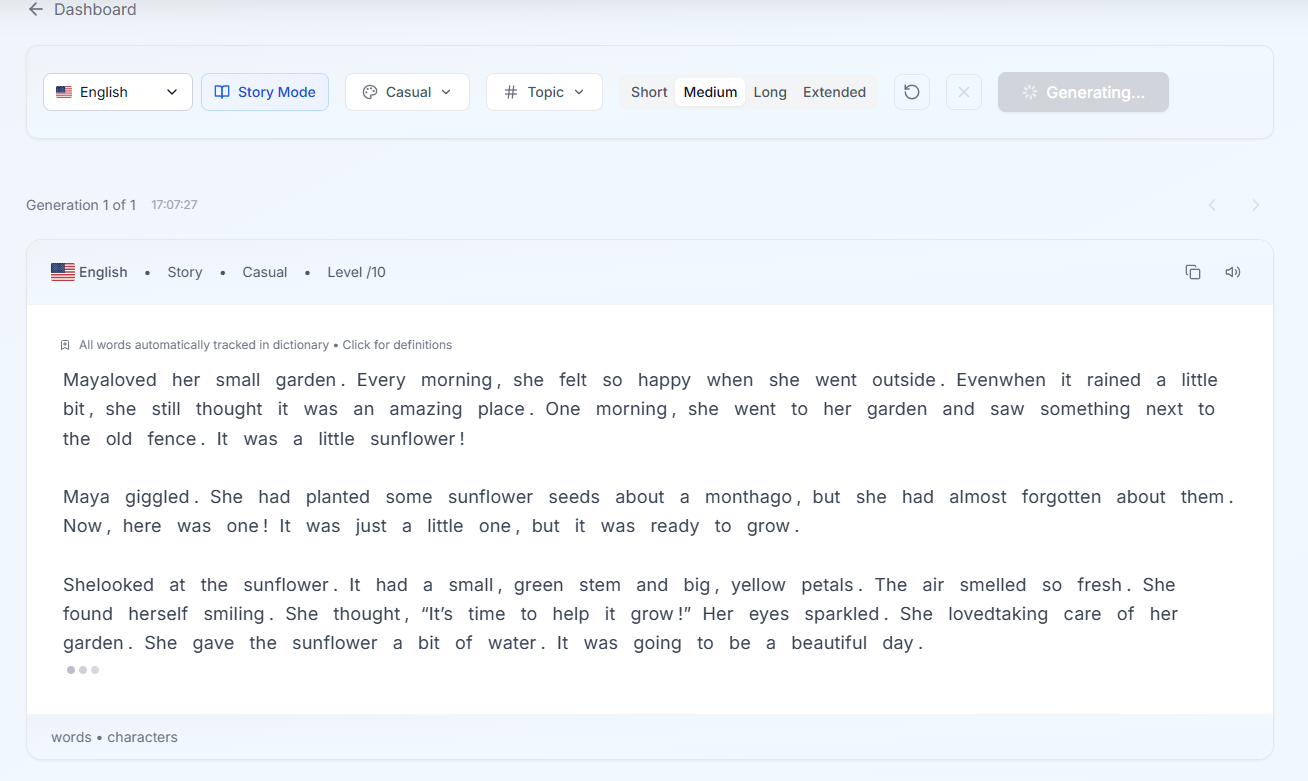Go to next generation chevron

1255,205
